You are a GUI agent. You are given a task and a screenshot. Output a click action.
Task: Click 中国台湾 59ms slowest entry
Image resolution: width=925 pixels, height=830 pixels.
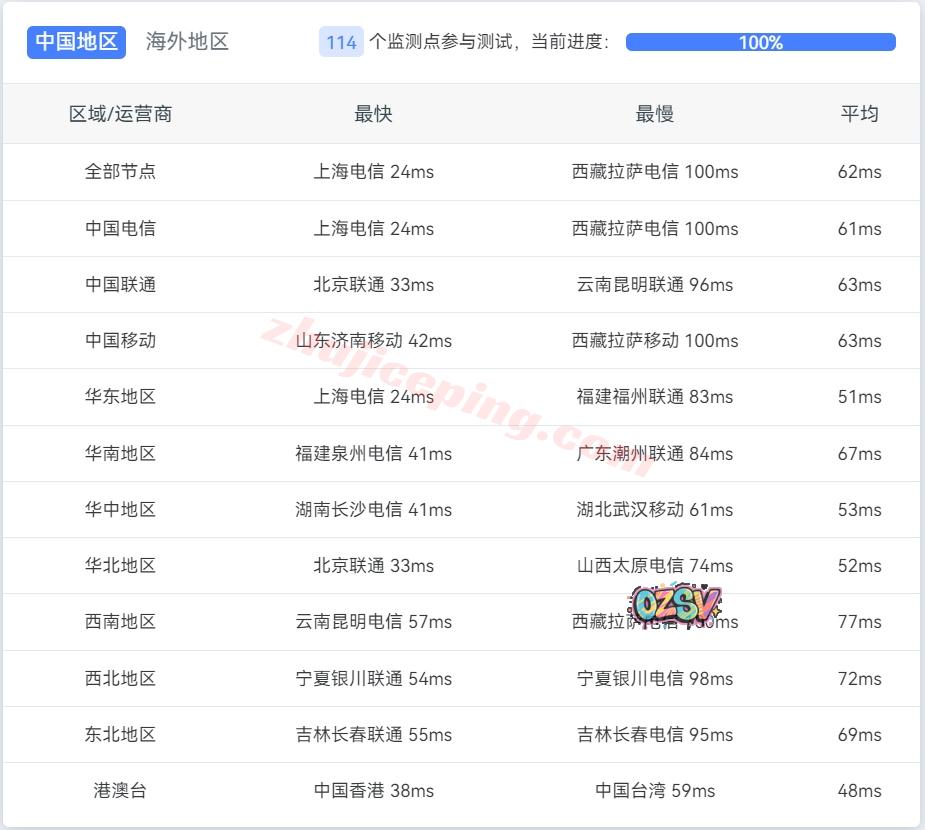point(654,791)
